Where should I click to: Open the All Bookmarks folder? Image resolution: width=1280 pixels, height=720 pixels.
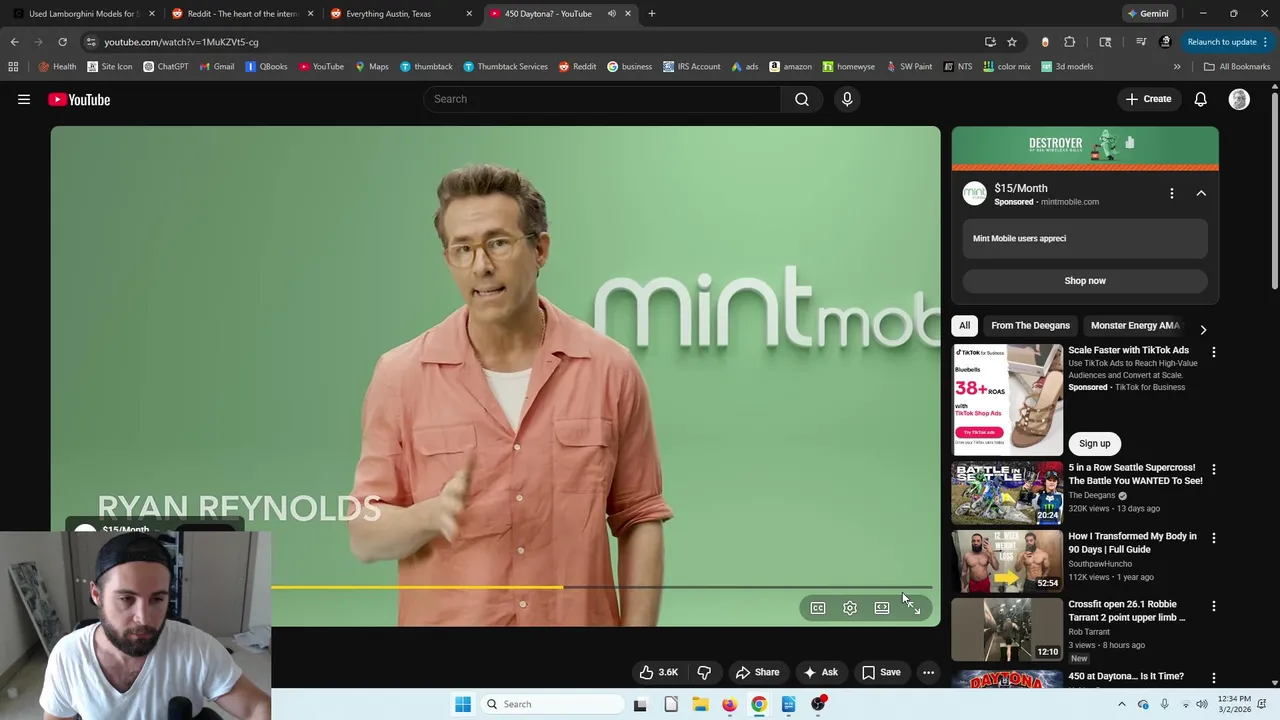coord(1237,67)
